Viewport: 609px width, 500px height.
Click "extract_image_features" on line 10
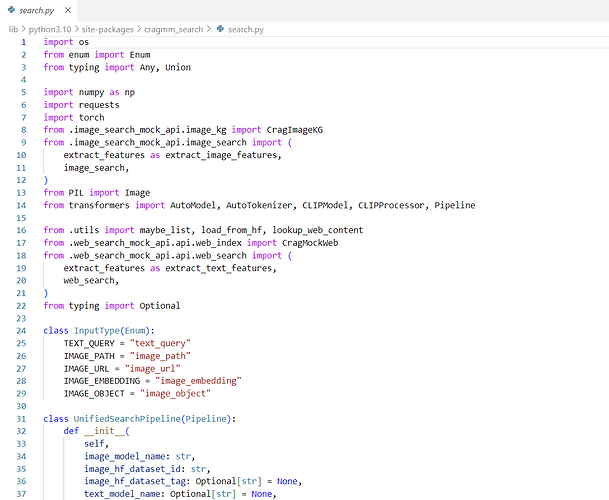click(x=221, y=155)
